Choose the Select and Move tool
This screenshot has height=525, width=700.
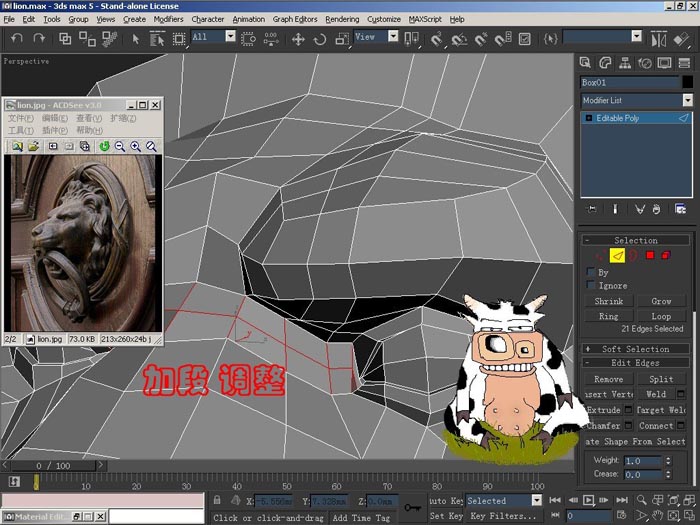298,39
